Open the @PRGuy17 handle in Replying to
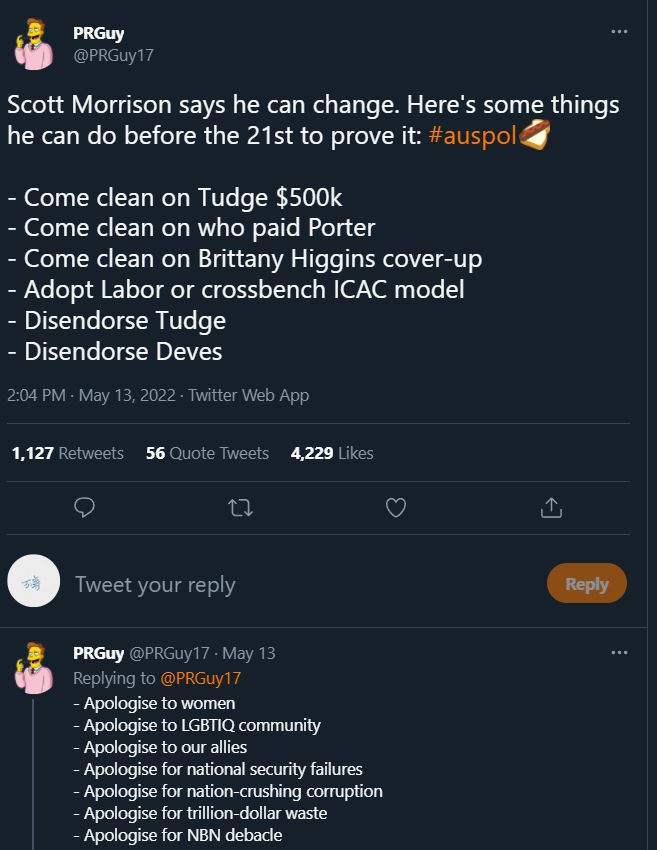 200,678
